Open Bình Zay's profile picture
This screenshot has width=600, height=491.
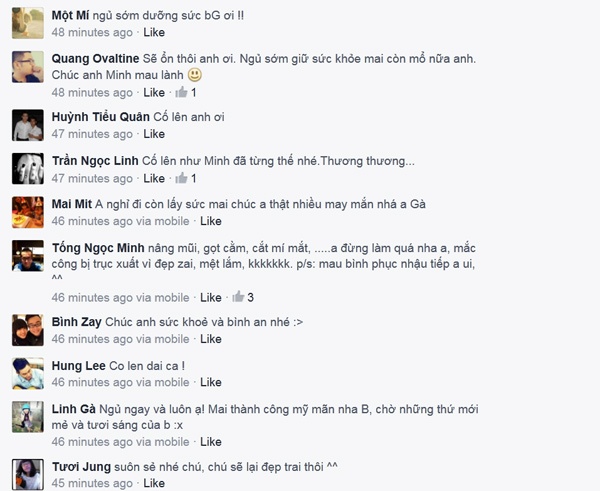tap(27, 331)
